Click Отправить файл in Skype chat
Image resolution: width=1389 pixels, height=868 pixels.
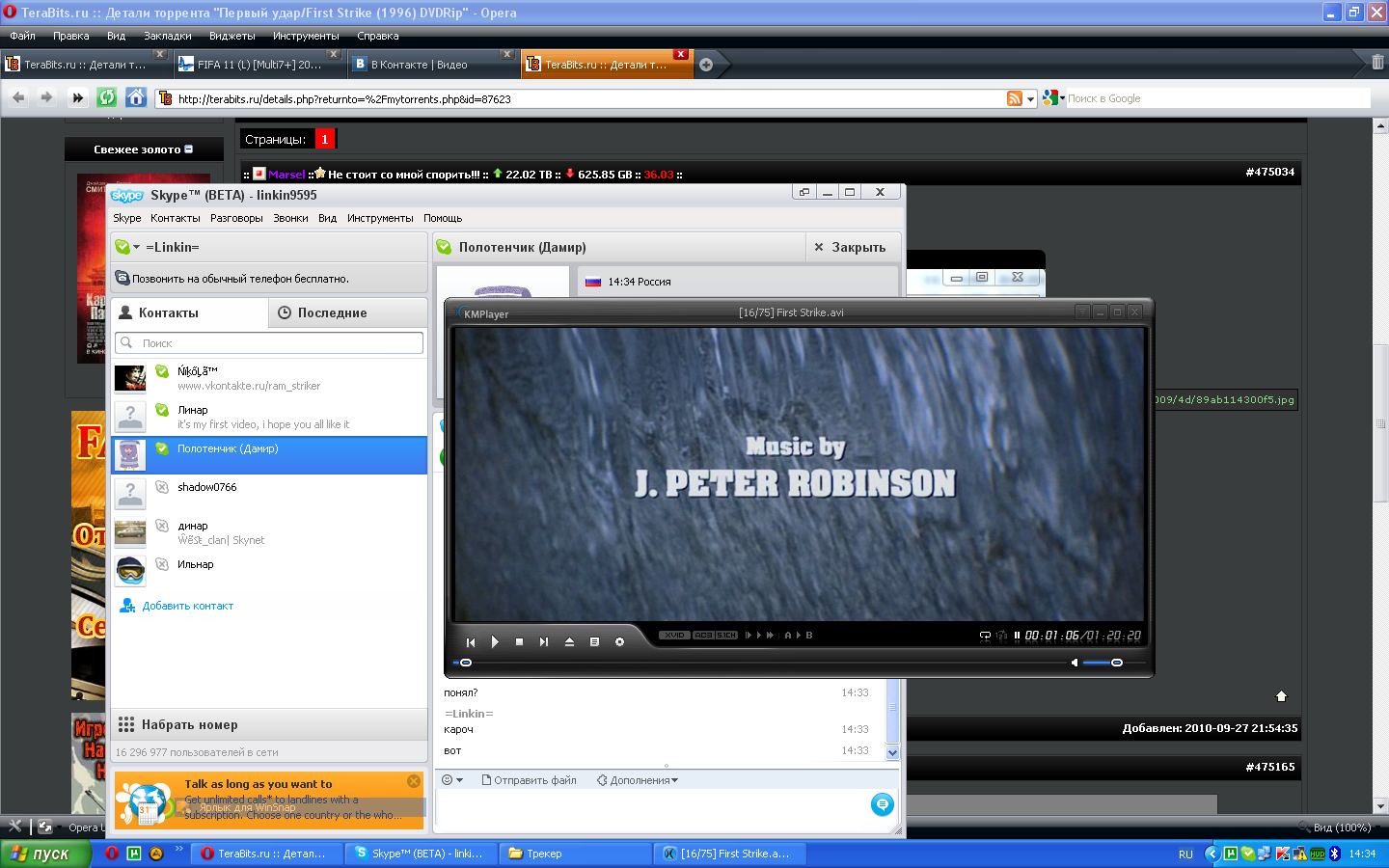click(529, 780)
